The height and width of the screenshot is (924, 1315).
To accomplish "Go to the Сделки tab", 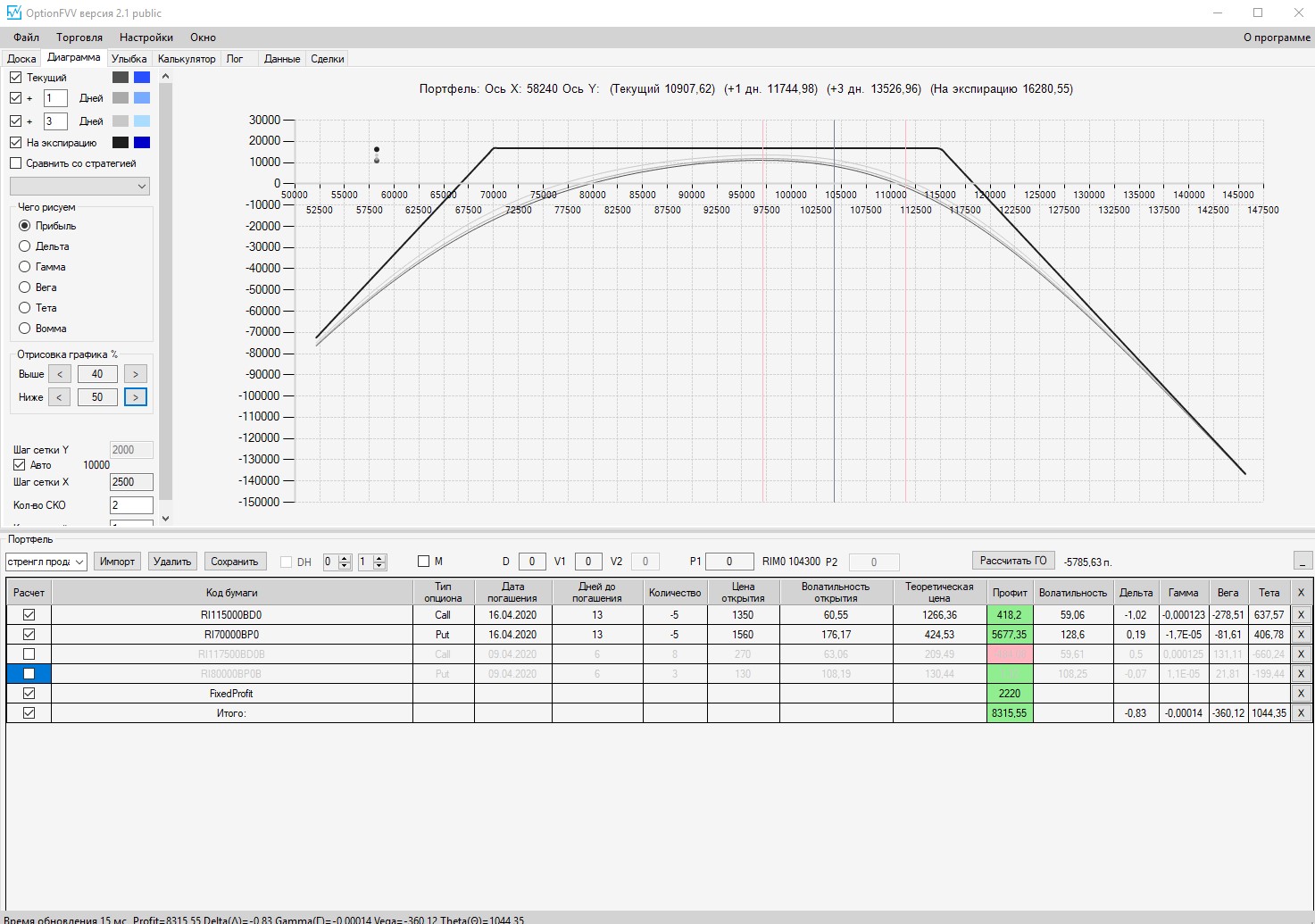I will coord(328,59).
